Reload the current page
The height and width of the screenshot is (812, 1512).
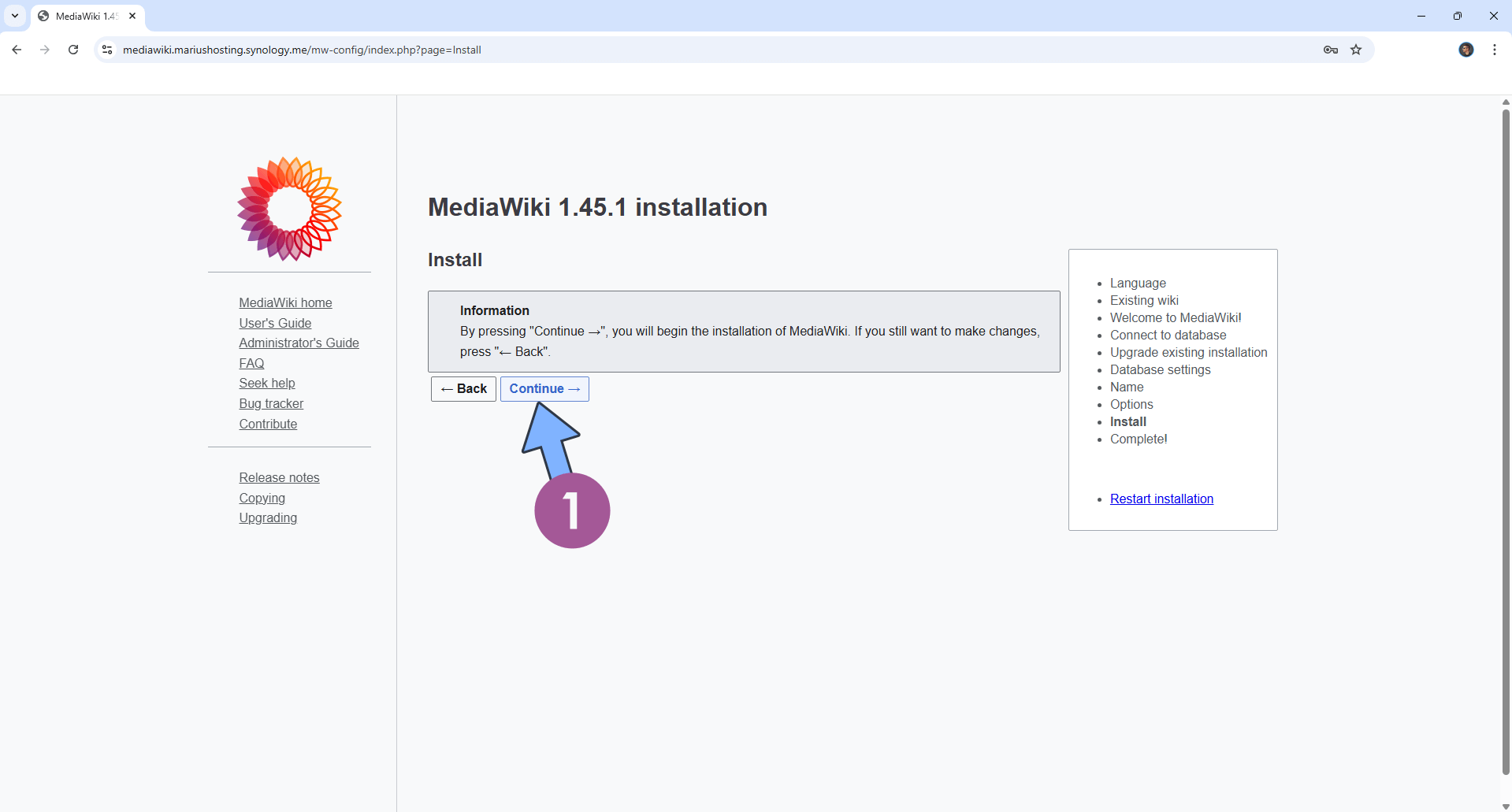[x=72, y=49]
